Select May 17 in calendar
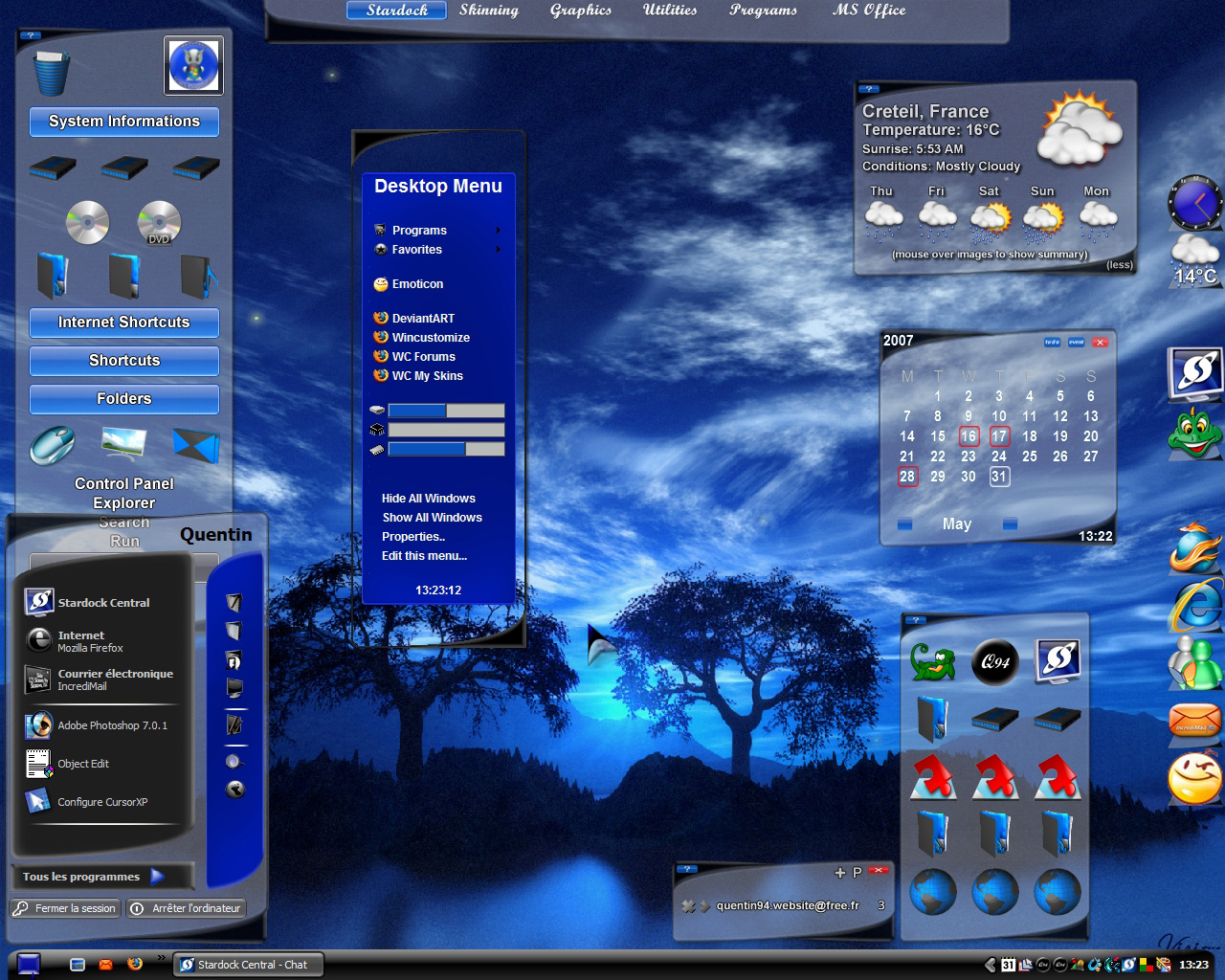 pos(999,436)
